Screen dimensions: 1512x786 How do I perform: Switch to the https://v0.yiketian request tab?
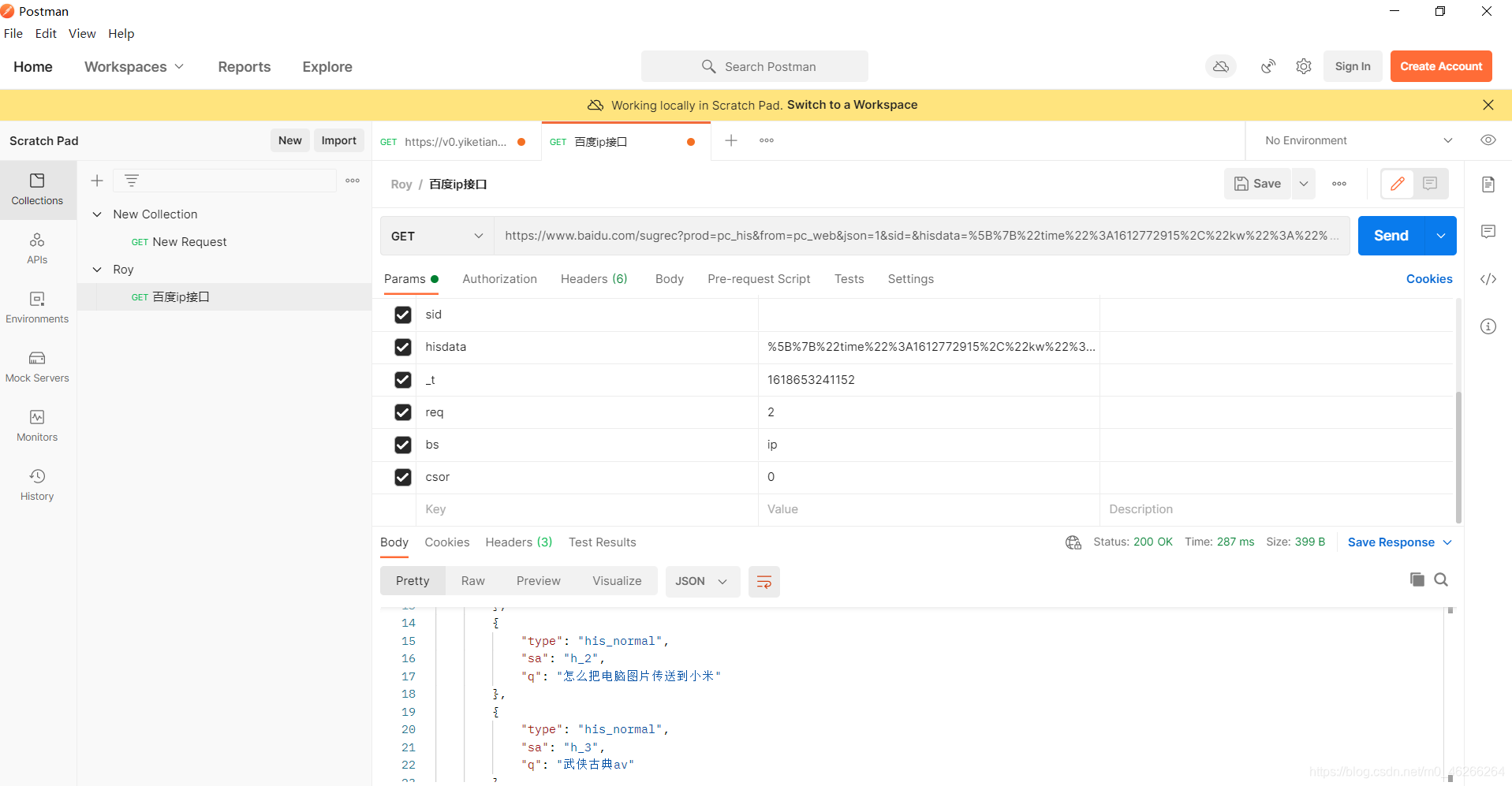click(x=456, y=142)
